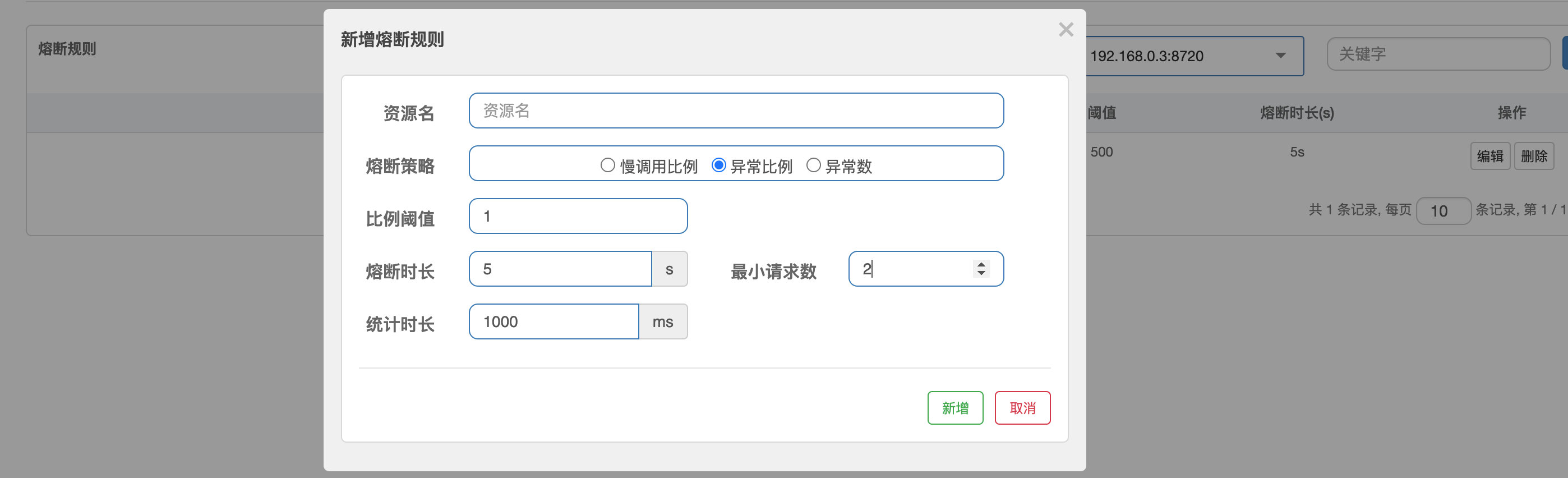Viewport: 1568px width, 478px height.
Task: Click the 最小请求数 number field
Action: (x=913, y=269)
